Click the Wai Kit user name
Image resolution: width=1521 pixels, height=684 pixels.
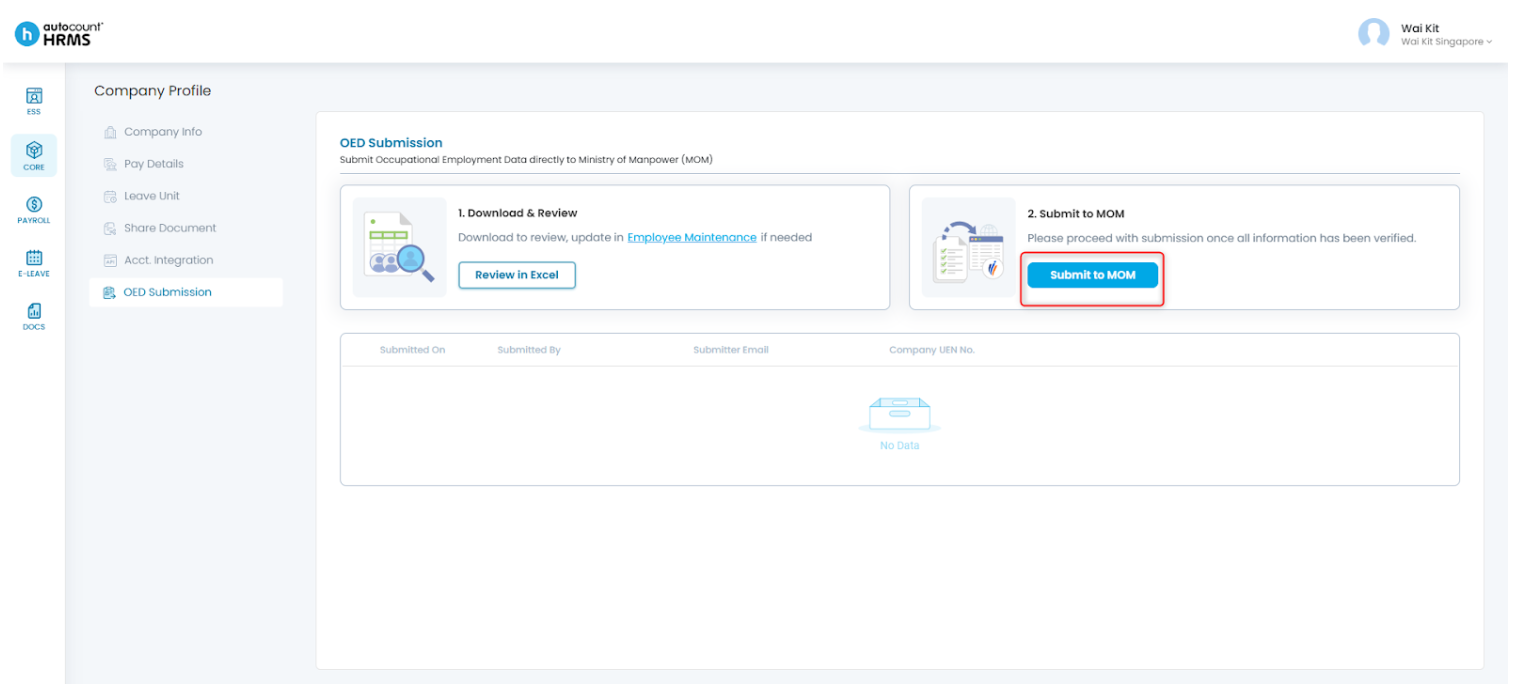pos(1420,28)
